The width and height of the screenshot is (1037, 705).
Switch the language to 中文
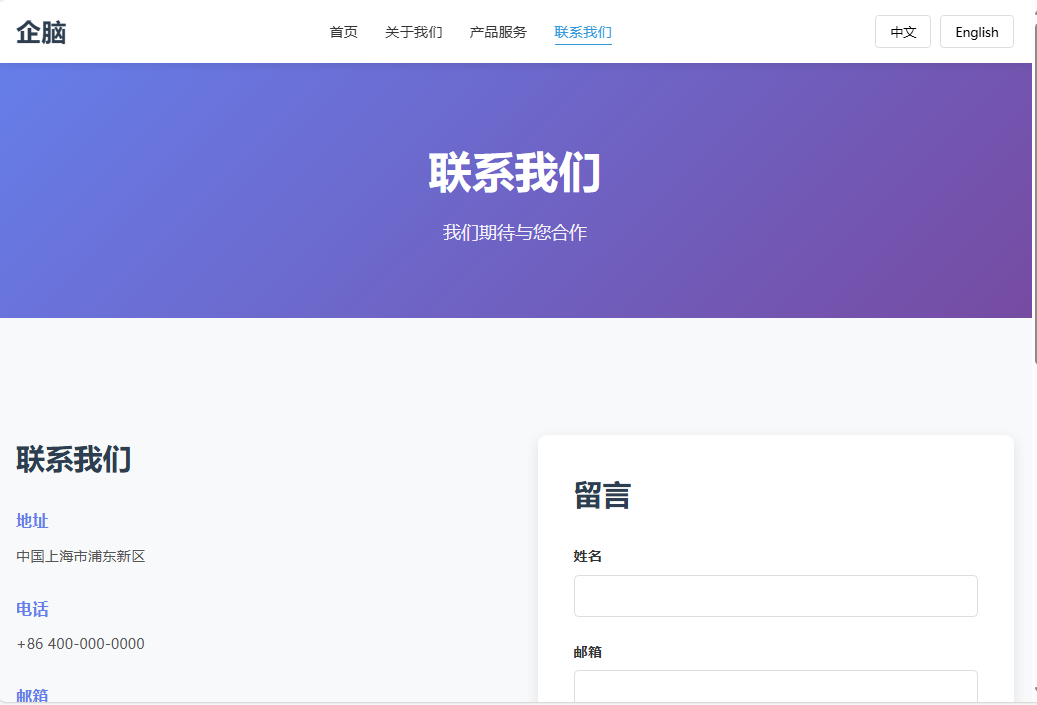(x=903, y=32)
